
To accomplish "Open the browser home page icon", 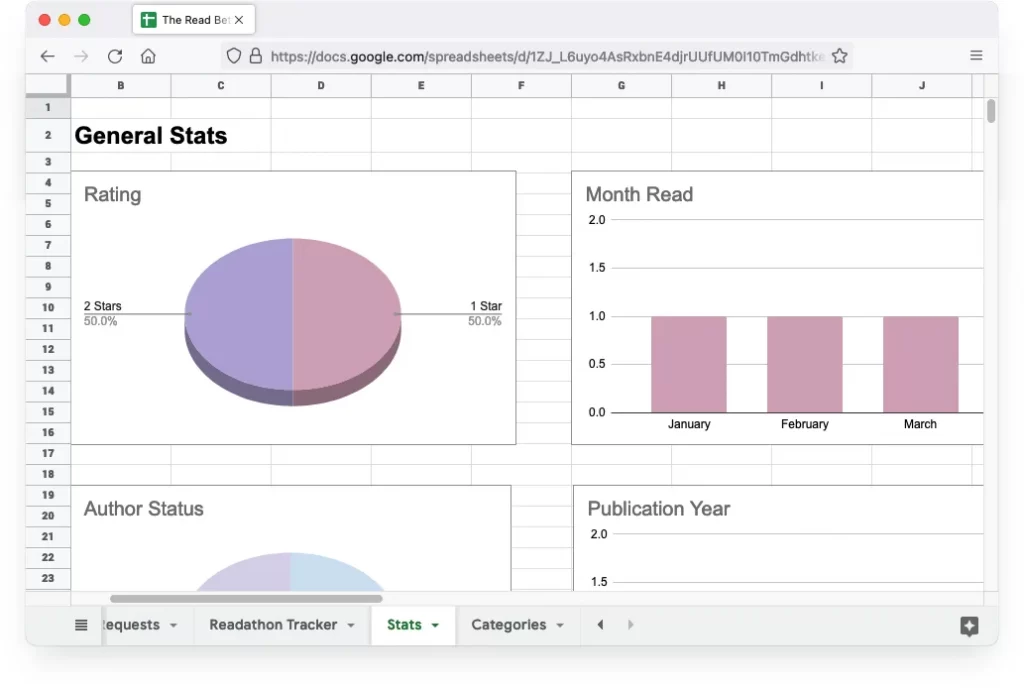I will pyautogui.click(x=148, y=56).
